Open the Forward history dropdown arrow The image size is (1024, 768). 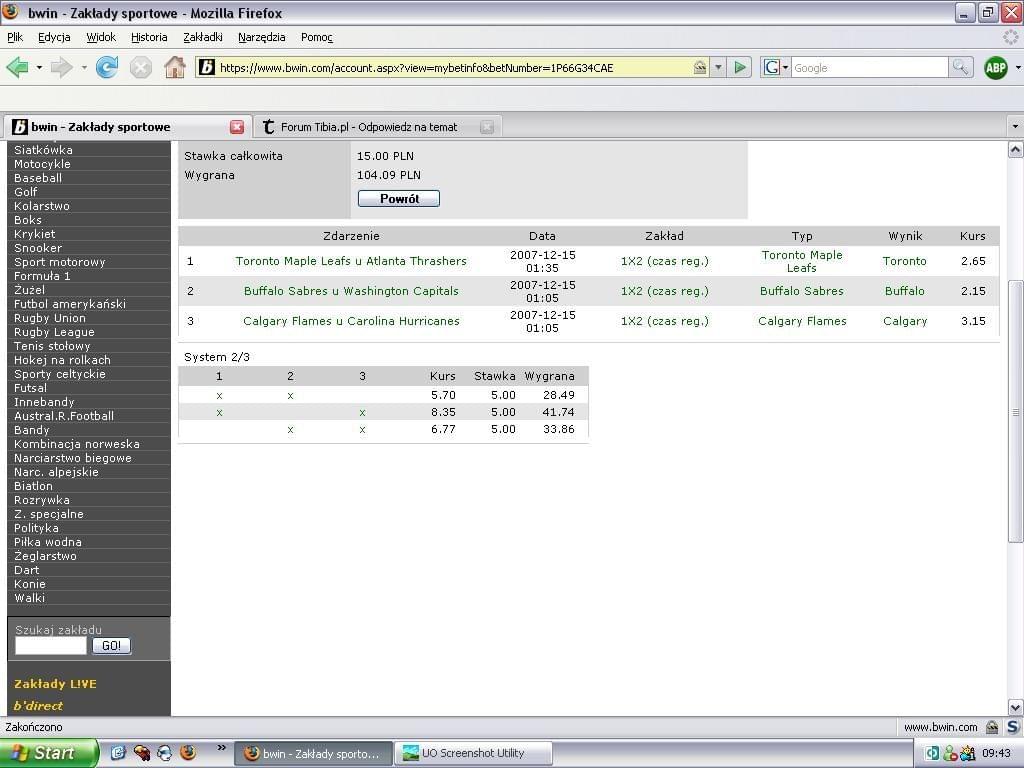(x=84, y=67)
